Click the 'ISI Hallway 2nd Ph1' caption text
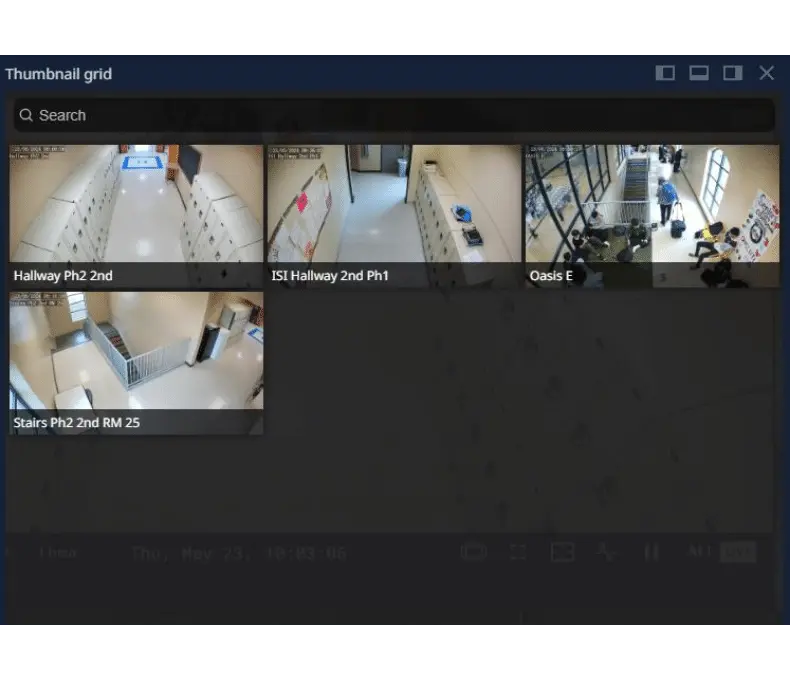Screen dimensions: 790x680 (330, 276)
